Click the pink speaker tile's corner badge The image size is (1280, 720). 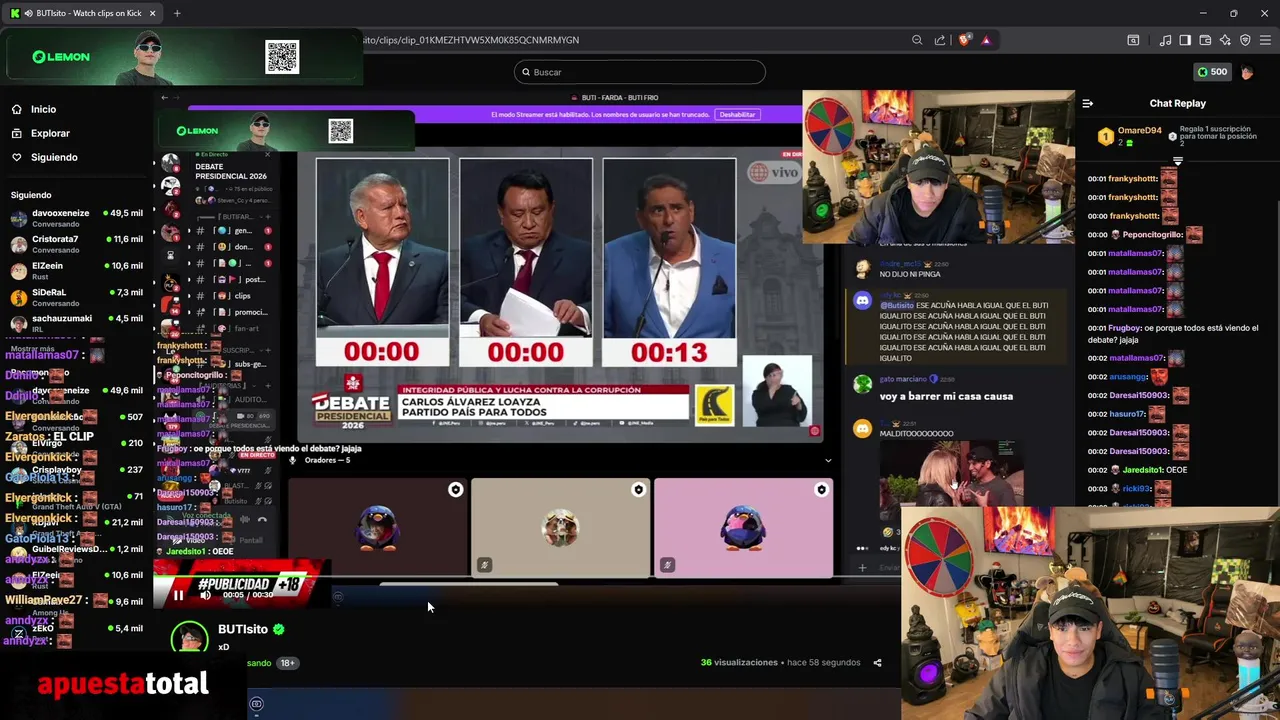[821, 490]
